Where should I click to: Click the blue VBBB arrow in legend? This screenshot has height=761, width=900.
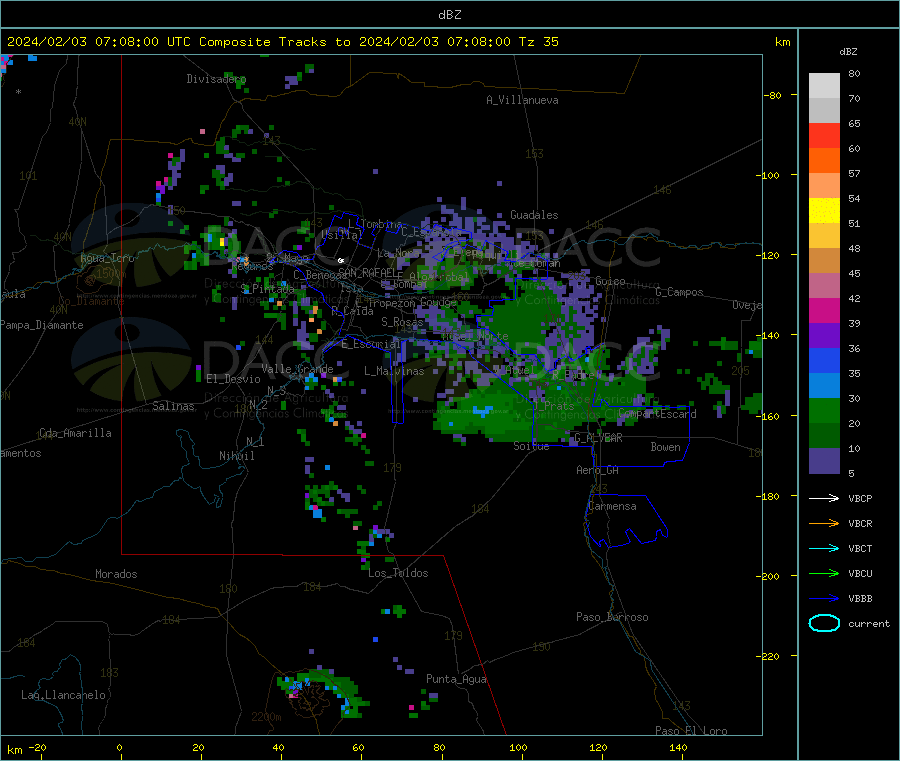[x=824, y=599]
